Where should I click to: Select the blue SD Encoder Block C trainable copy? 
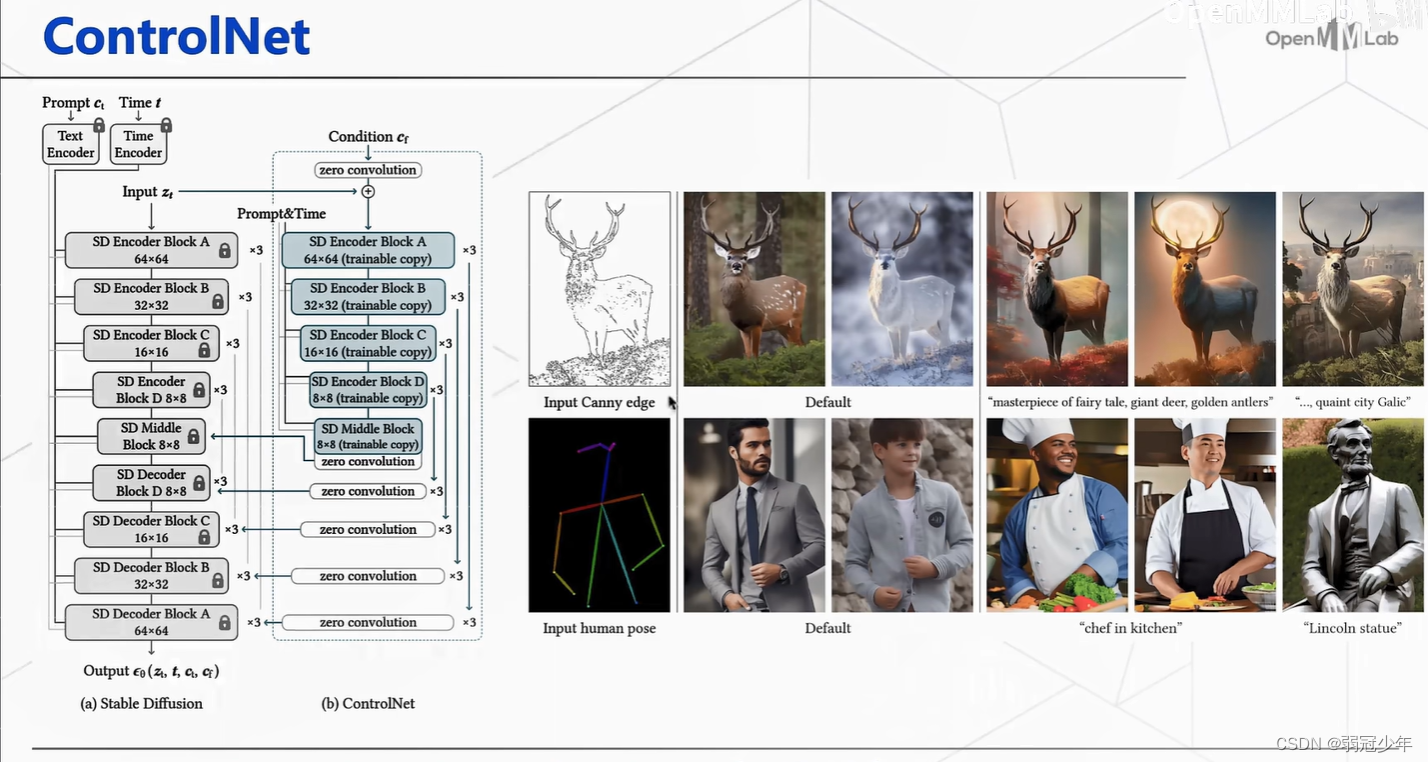(368, 343)
